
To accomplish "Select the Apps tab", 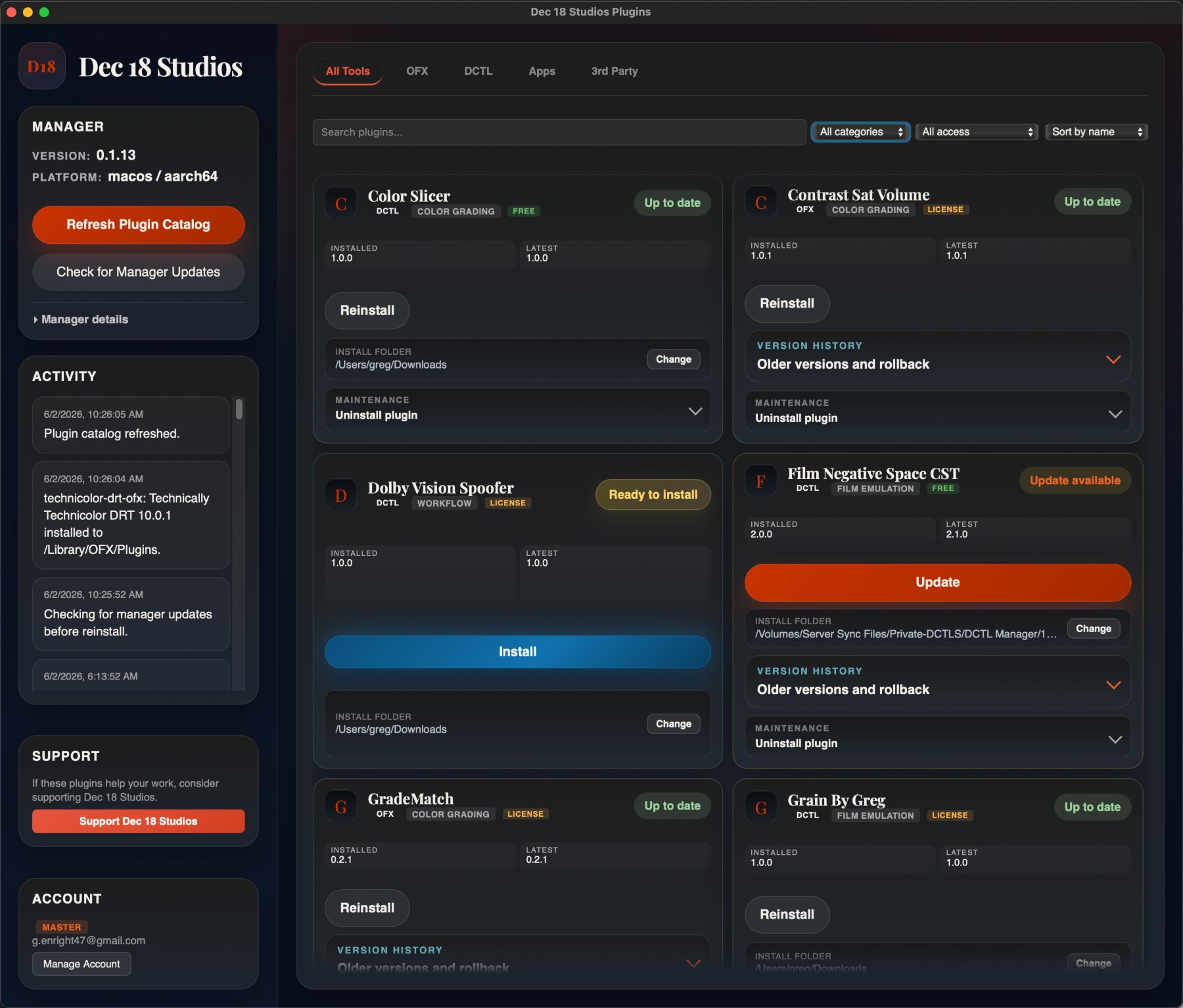I will tap(542, 71).
